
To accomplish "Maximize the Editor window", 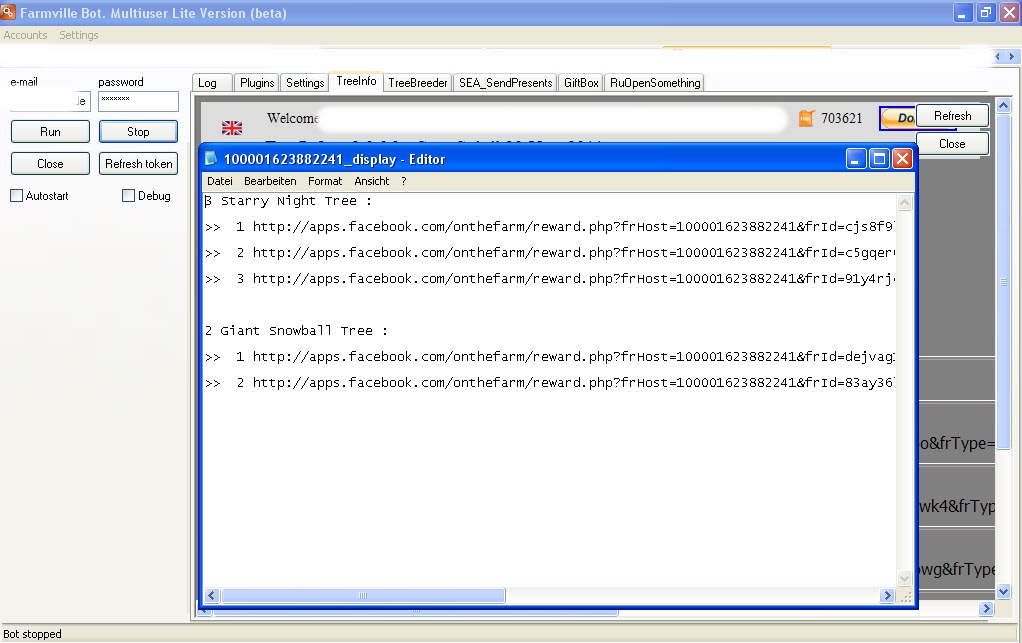I will [879, 158].
